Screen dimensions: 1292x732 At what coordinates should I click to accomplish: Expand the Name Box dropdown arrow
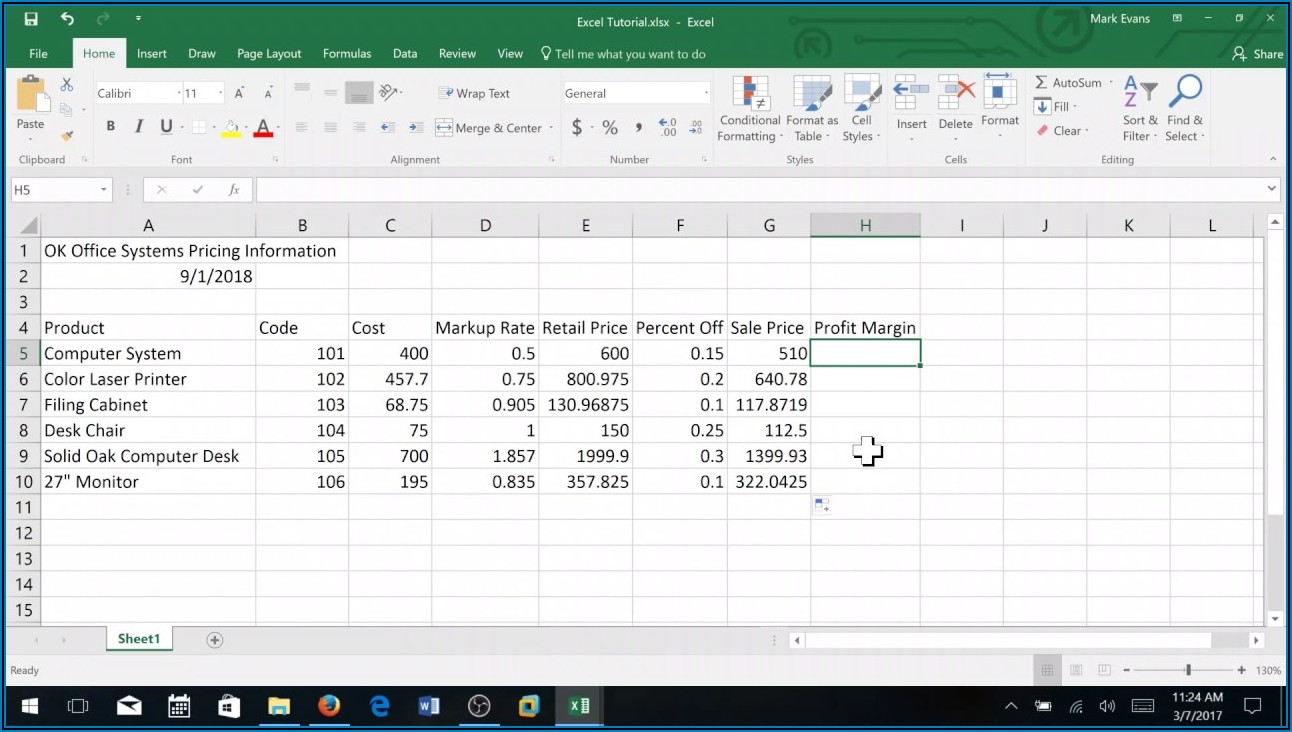(104, 190)
